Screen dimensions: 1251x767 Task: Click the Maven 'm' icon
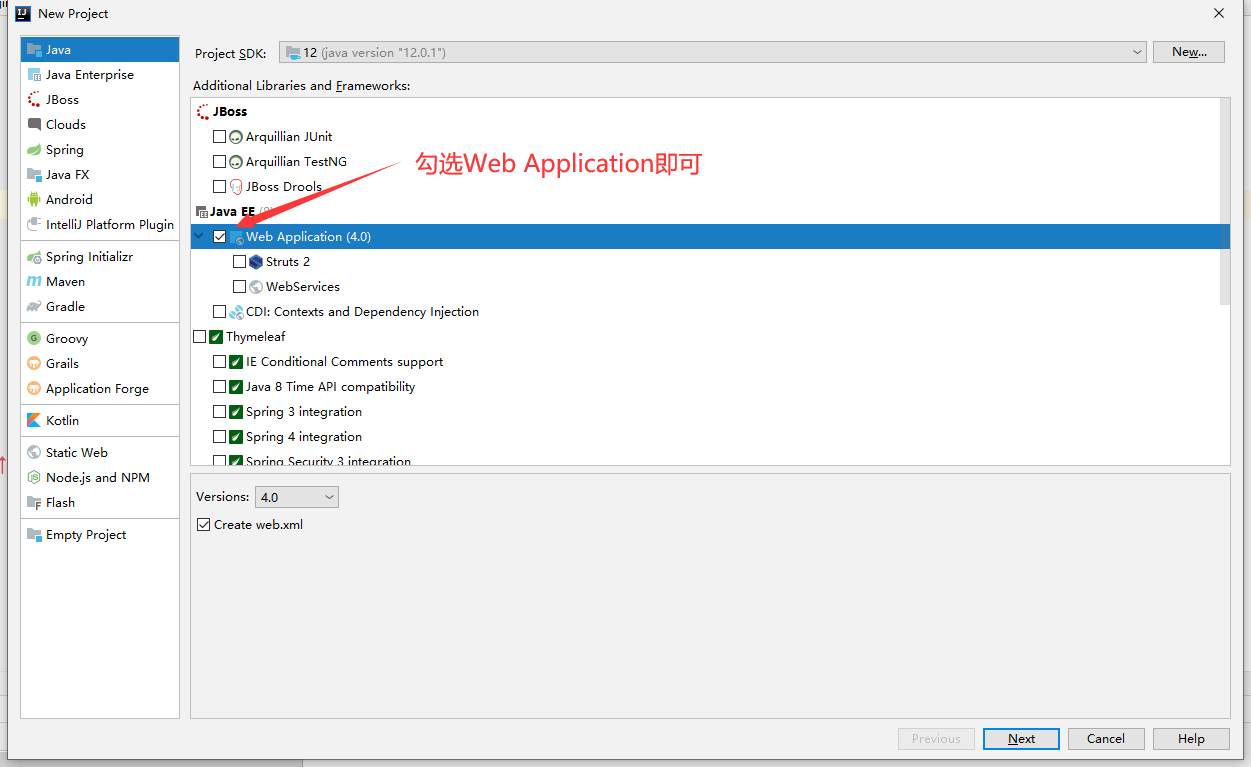click(x=34, y=282)
